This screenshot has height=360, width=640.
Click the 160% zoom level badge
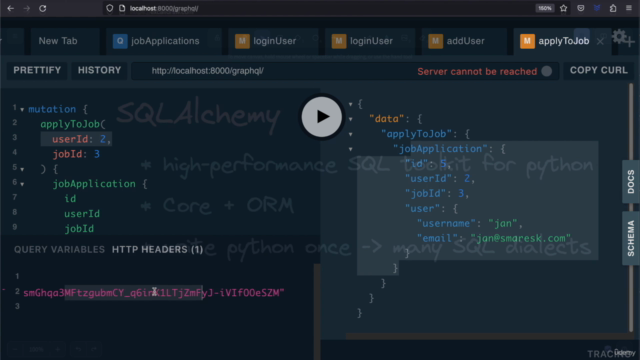tap(544, 8)
